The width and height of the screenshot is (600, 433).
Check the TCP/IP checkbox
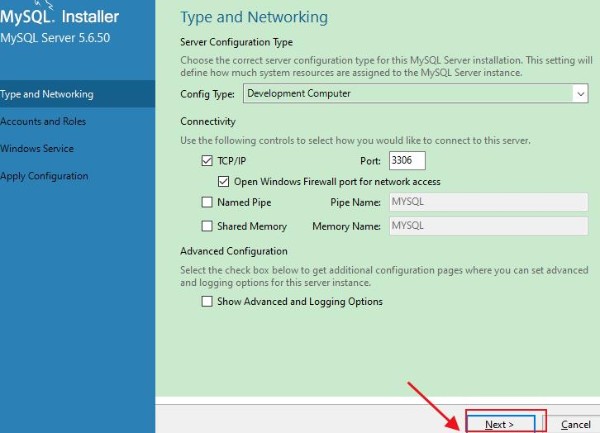pyautogui.click(x=207, y=161)
